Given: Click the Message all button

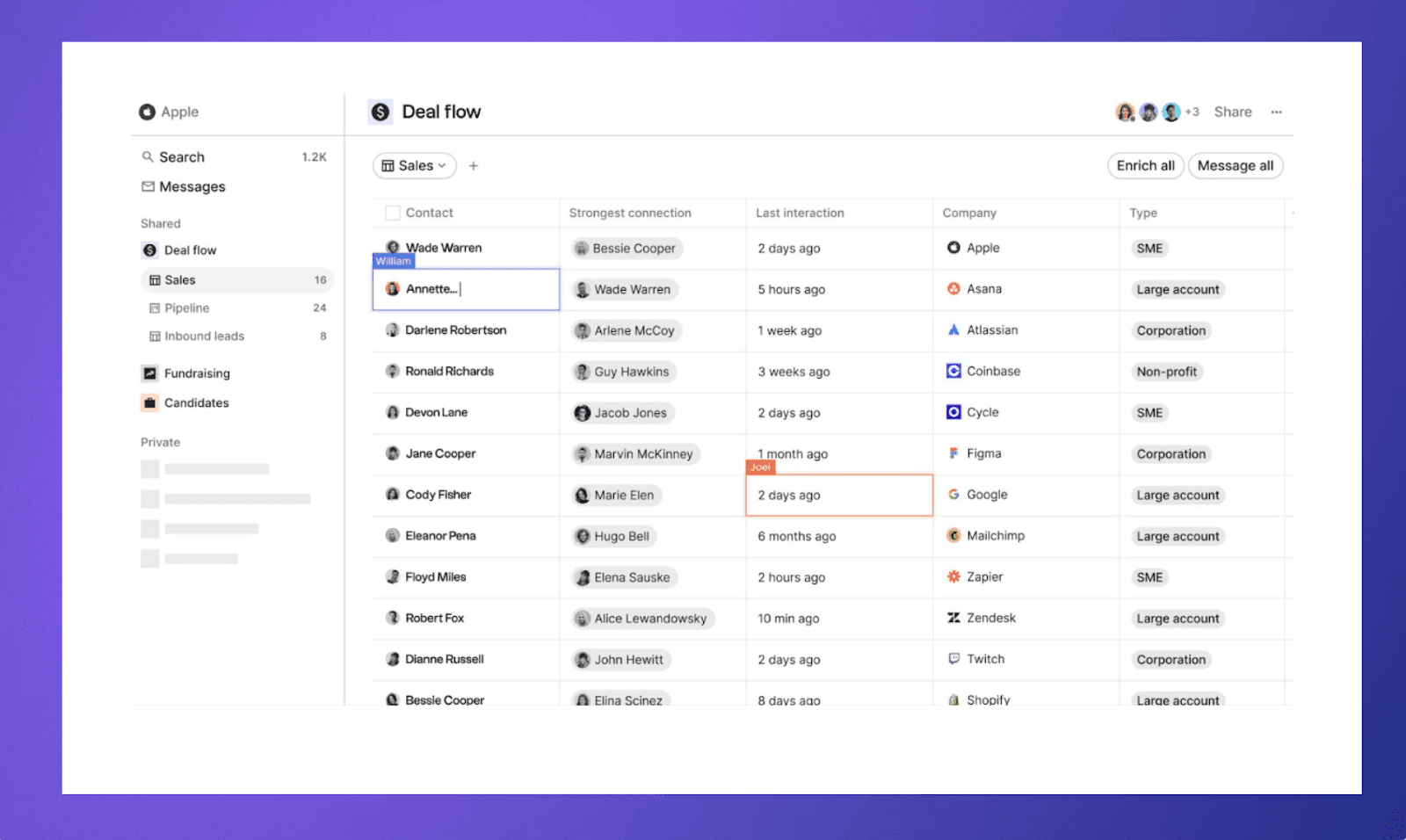Looking at the screenshot, I should (1236, 165).
